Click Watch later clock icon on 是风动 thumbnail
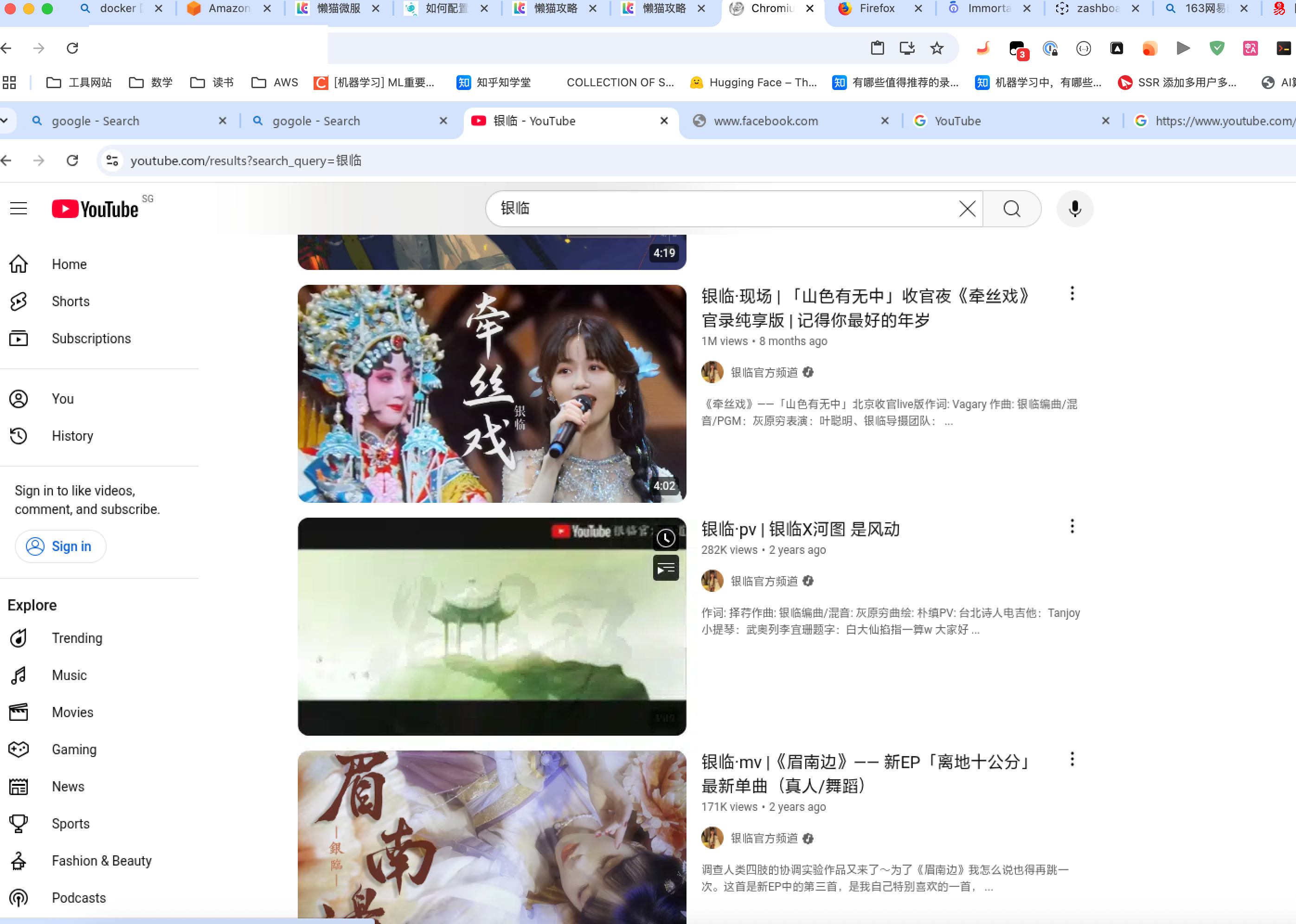Image resolution: width=1296 pixels, height=924 pixels. (x=666, y=538)
